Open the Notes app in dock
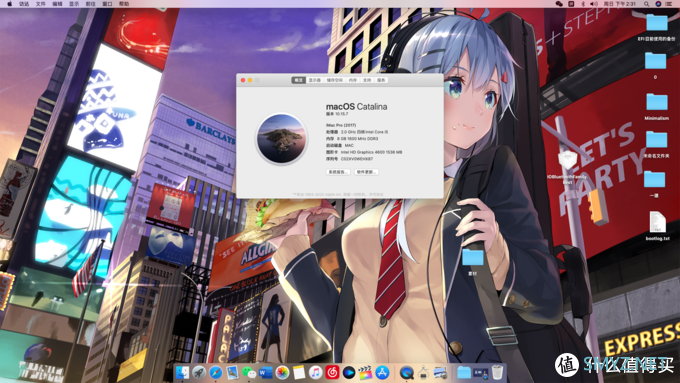The image size is (680, 383). (x=299, y=372)
